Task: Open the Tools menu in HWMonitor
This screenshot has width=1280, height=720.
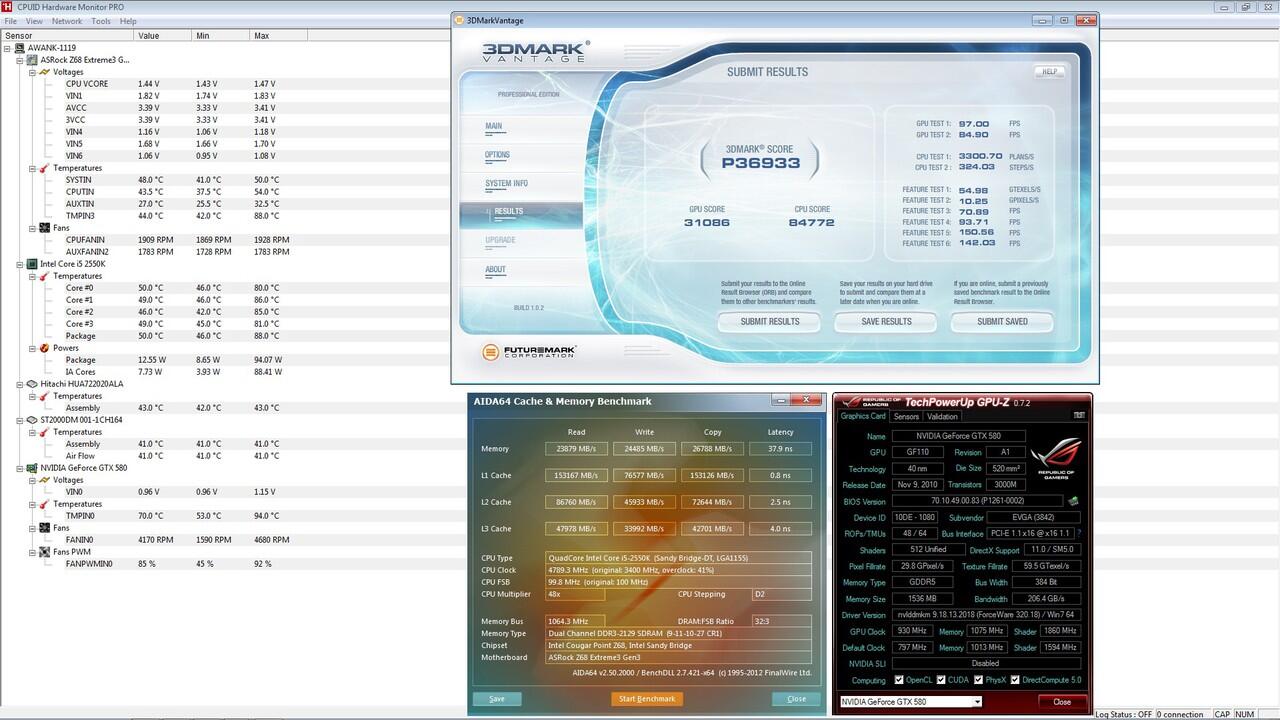Action: tap(101, 21)
